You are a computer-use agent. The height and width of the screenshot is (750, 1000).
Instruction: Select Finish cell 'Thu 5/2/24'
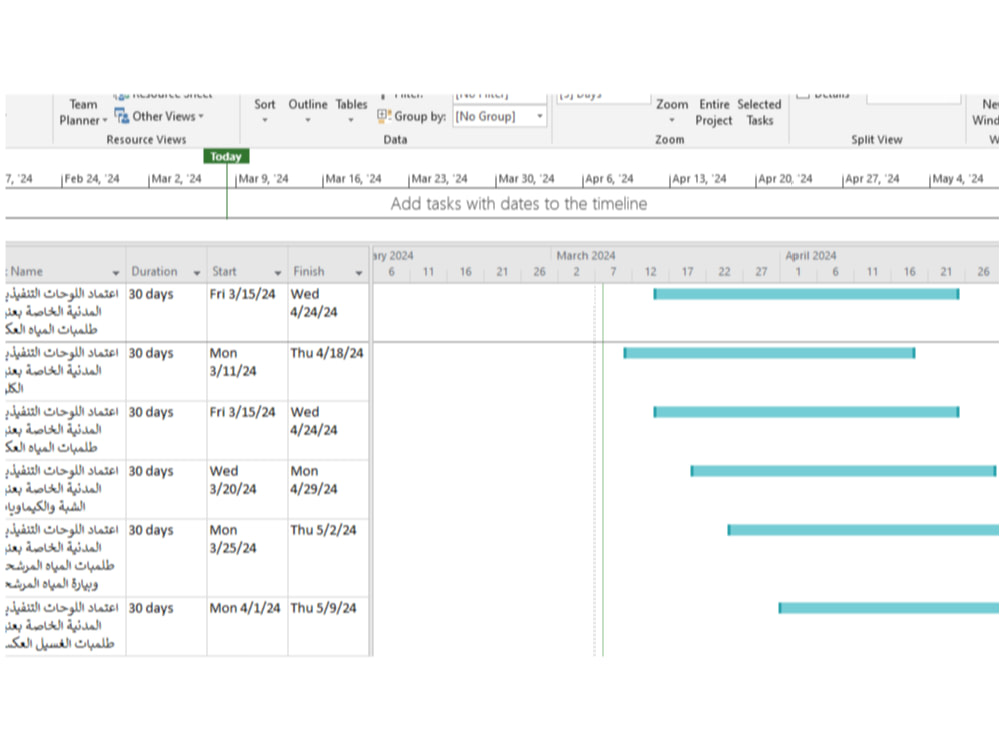pyautogui.click(x=328, y=558)
